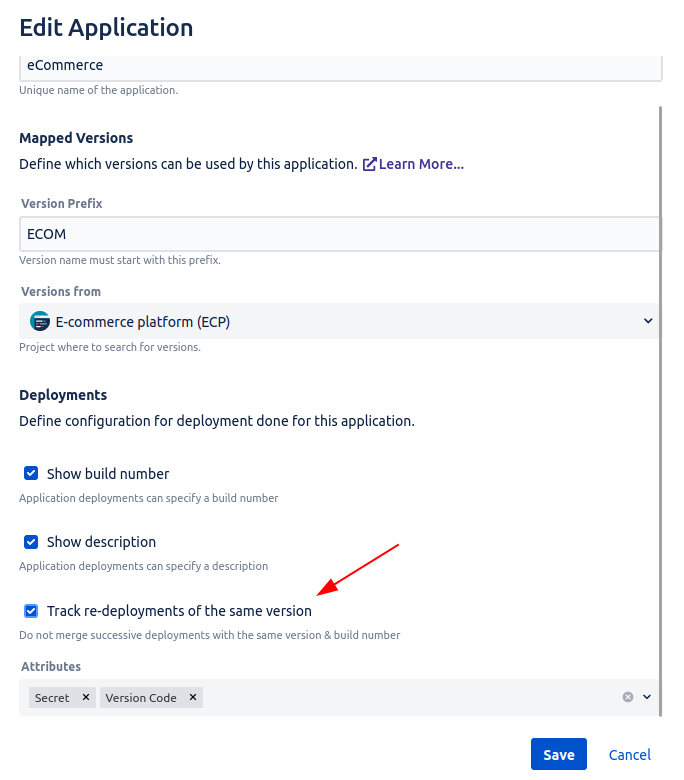Viewport: 684px width, 780px height.
Task: Click empty area of Attributes field
Action: coord(400,697)
